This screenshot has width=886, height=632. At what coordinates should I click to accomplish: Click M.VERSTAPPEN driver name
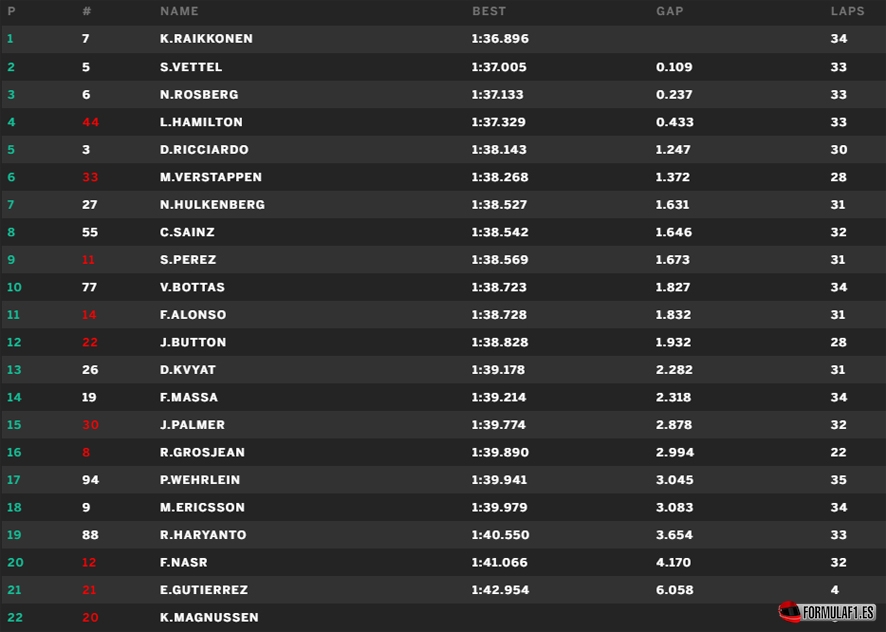[x=211, y=178]
